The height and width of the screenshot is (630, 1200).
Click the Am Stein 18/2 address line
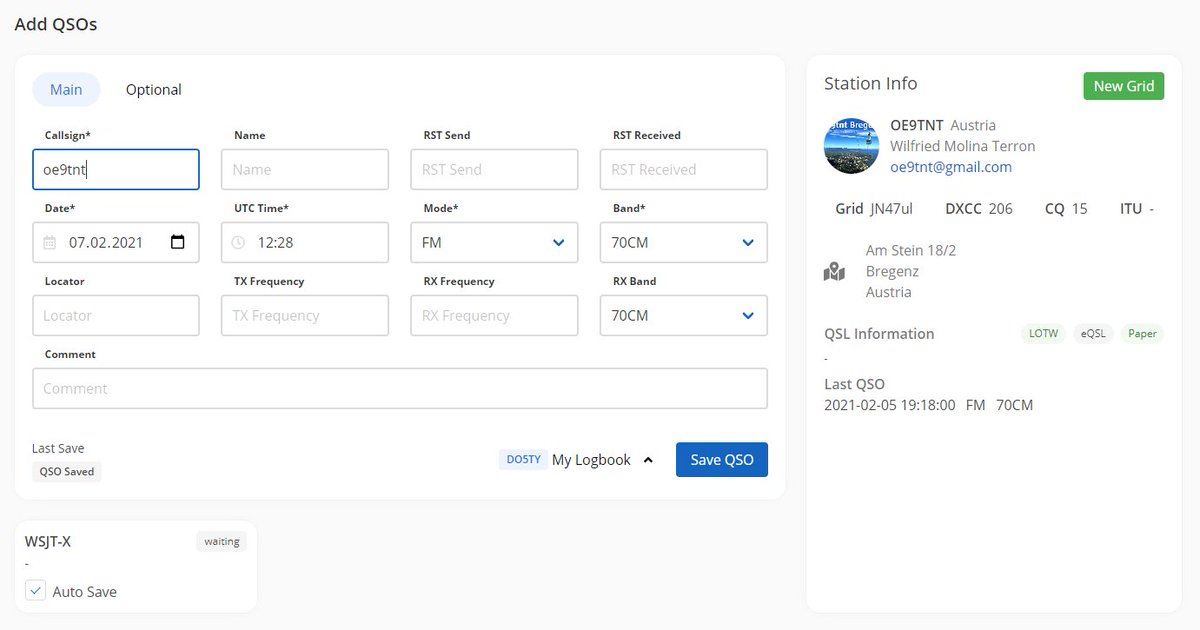pyautogui.click(x=911, y=250)
